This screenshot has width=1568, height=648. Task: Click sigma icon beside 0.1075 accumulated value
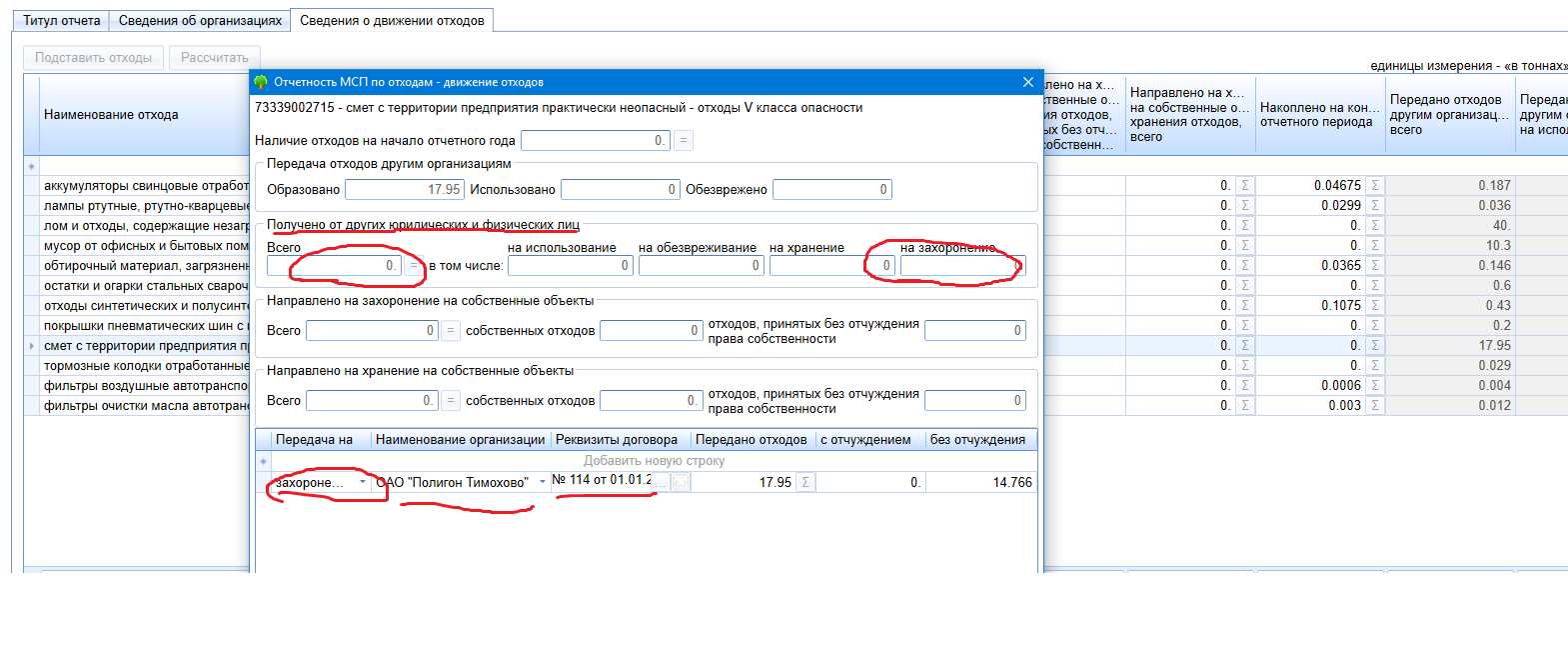pos(1375,306)
